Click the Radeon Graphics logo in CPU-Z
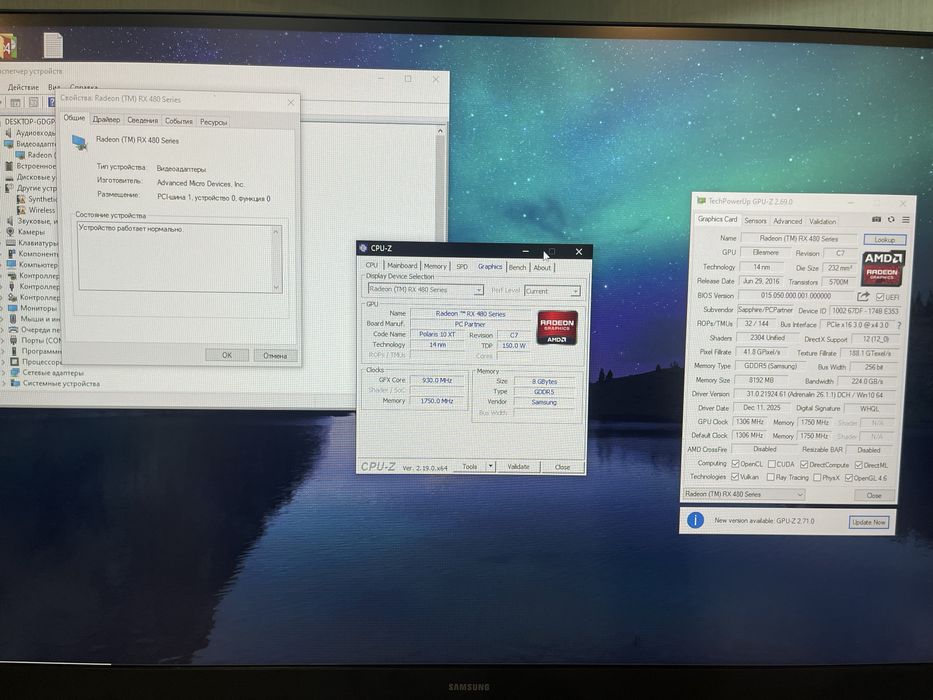933x700 pixels. click(557, 328)
